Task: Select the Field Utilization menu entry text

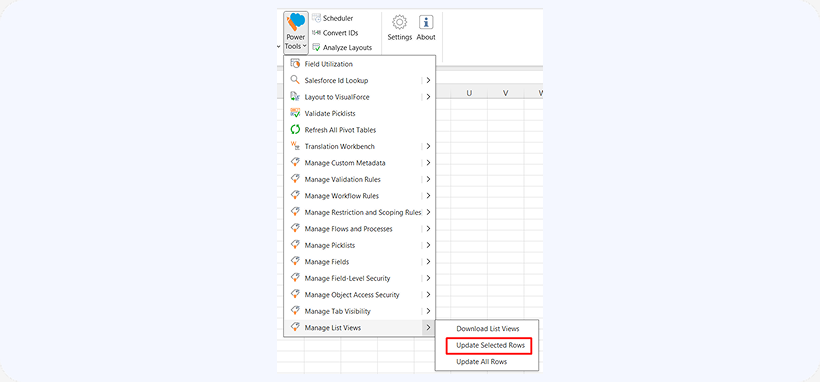Action: pyautogui.click(x=328, y=64)
